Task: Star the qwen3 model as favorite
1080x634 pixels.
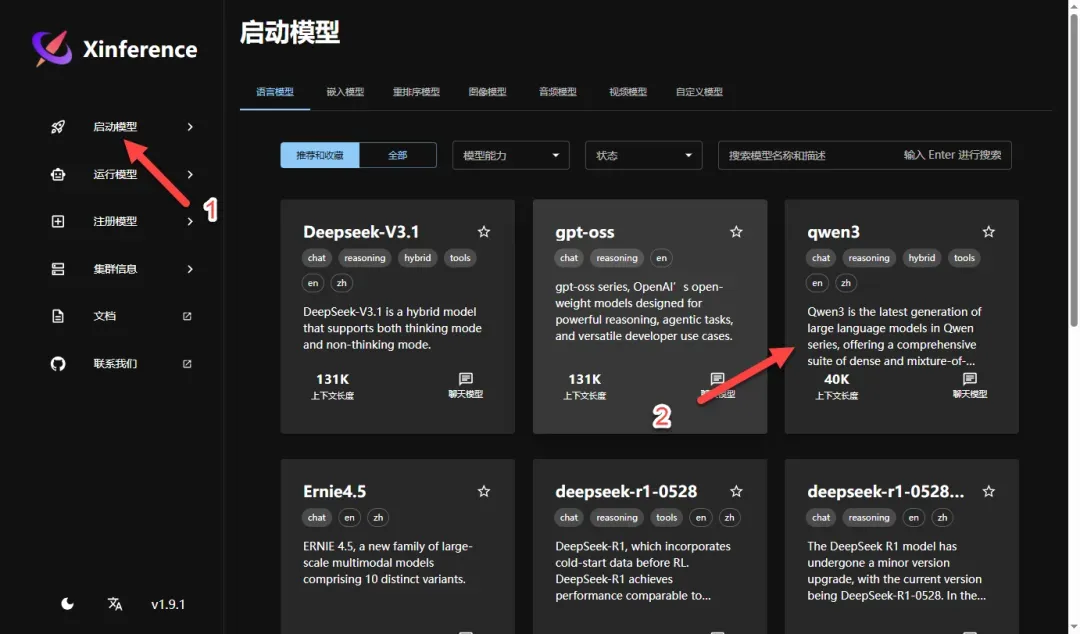Action: point(988,232)
